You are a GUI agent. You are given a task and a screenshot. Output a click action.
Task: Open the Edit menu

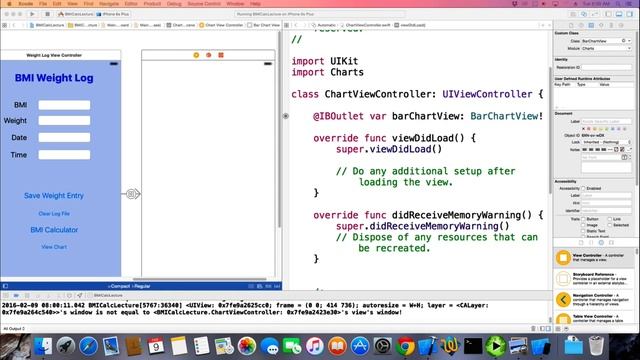pos(57,4)
